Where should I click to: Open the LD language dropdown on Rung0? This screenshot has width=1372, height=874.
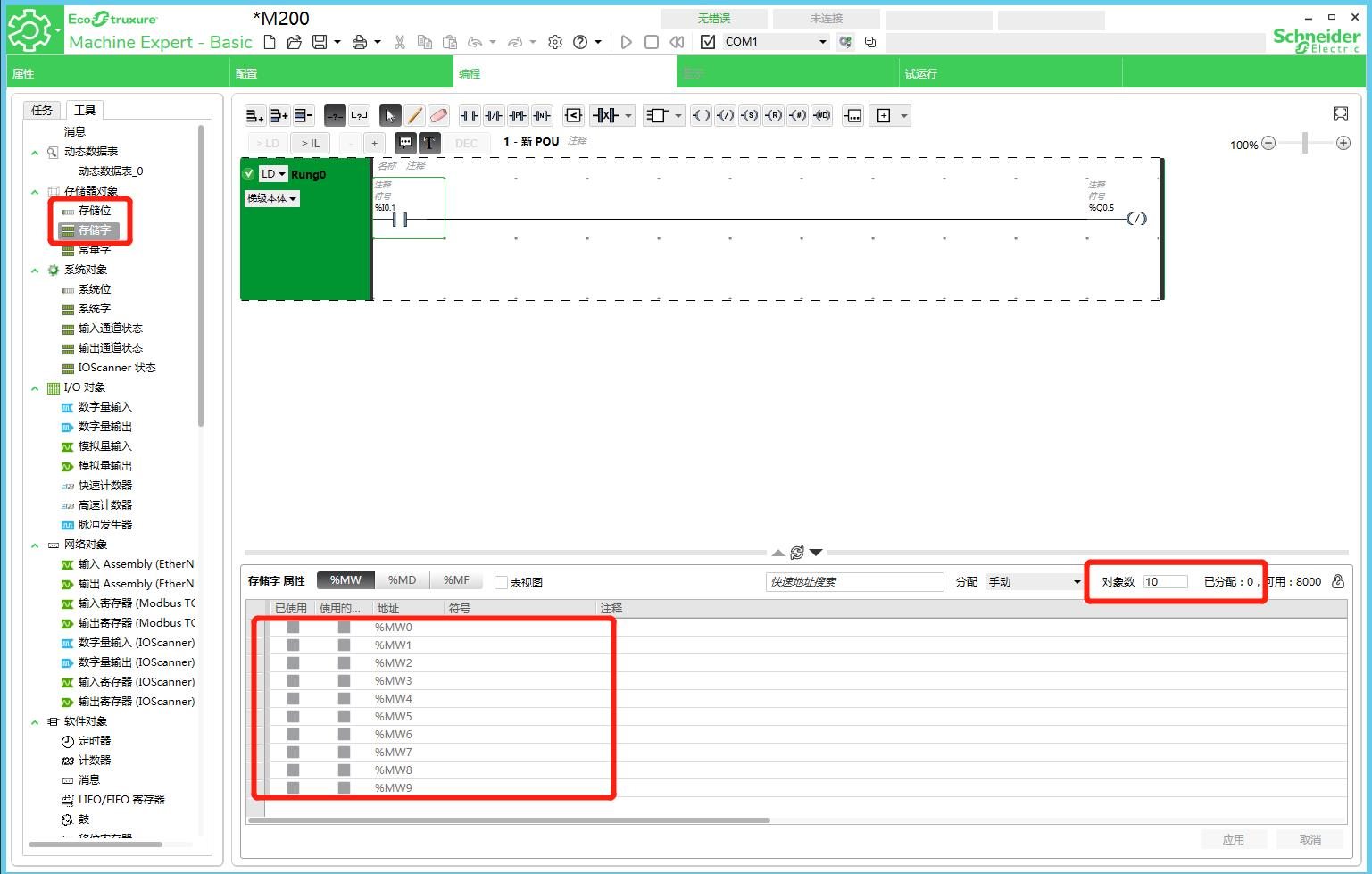click(273, 174)
